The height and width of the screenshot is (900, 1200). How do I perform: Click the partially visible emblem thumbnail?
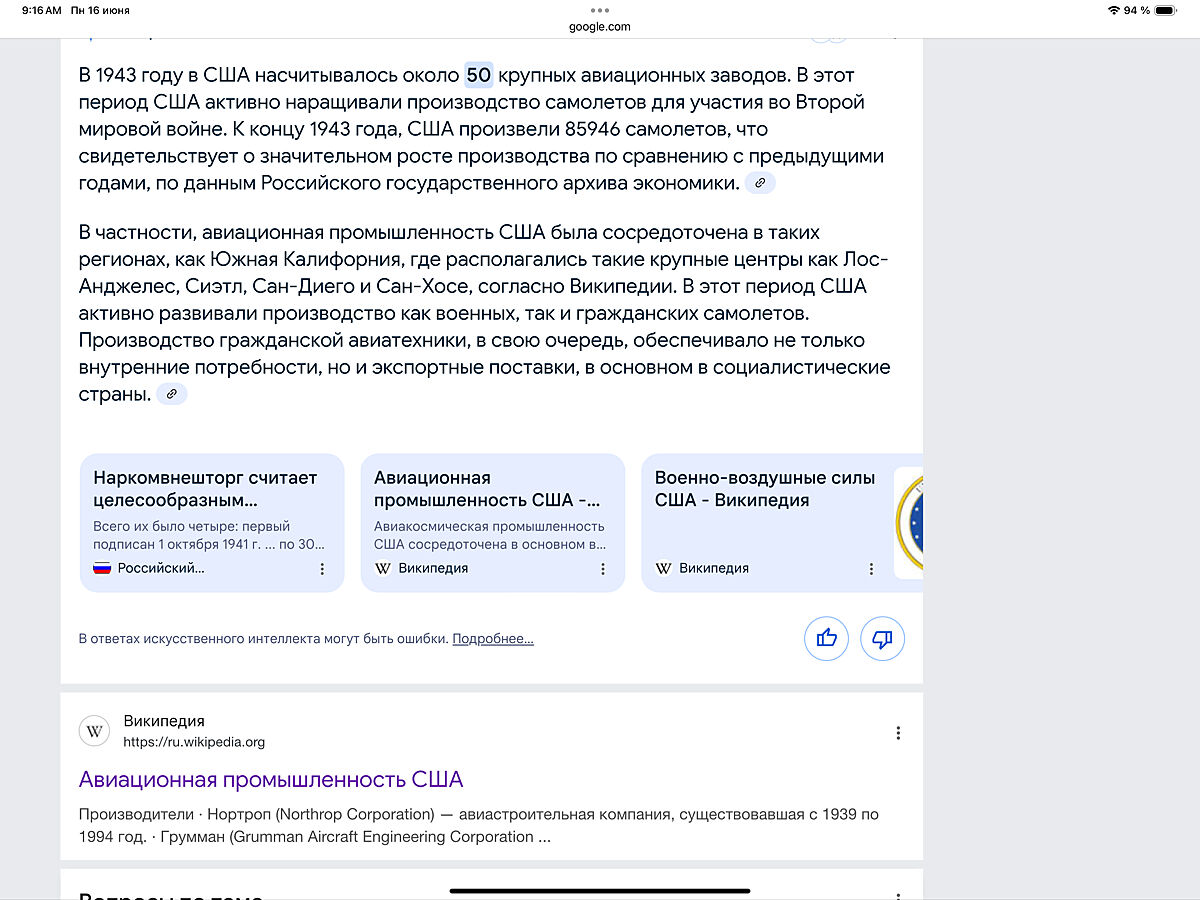(x=909, y=522)
